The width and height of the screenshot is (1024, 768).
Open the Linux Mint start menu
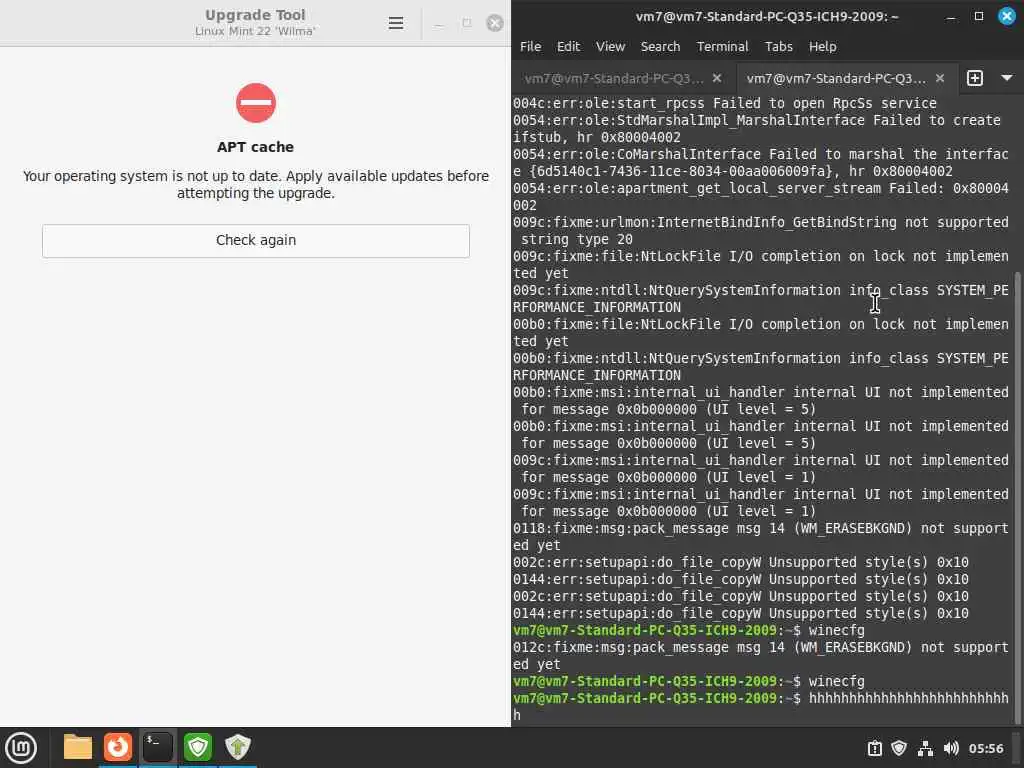(x=22, y=748)
